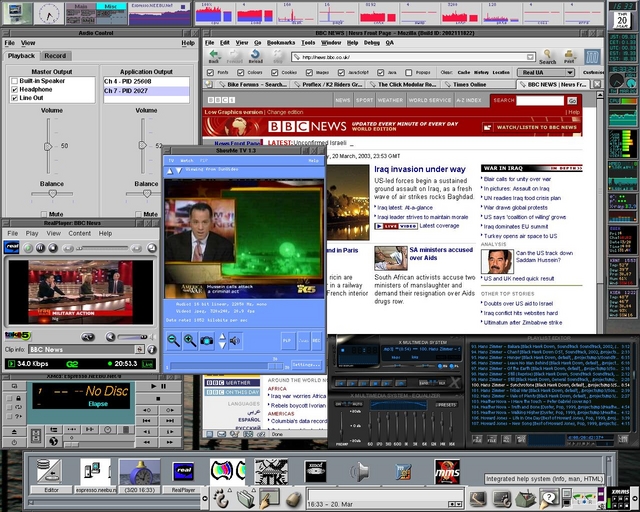Screen dimensions: 640x512
Task: Enable Popups checkbox in Mozilla
Action: tap(409, 72)
